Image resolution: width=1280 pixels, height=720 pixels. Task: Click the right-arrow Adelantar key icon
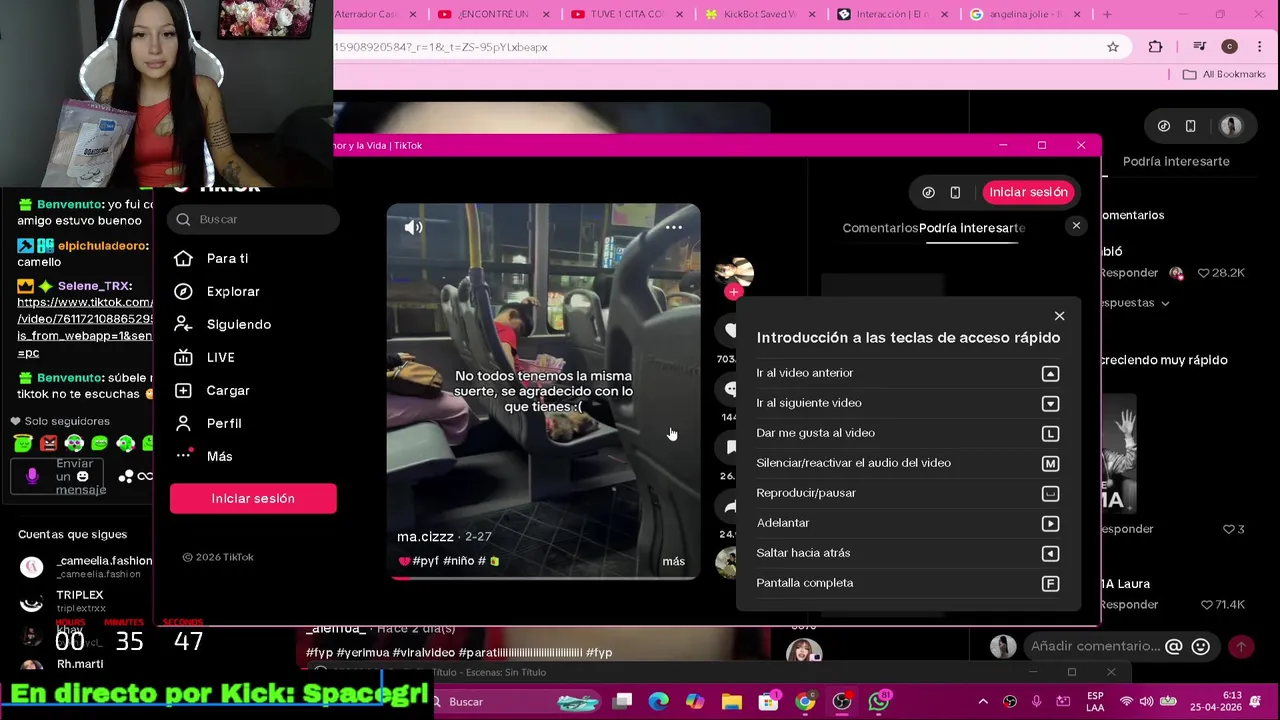pos(1050,523)
